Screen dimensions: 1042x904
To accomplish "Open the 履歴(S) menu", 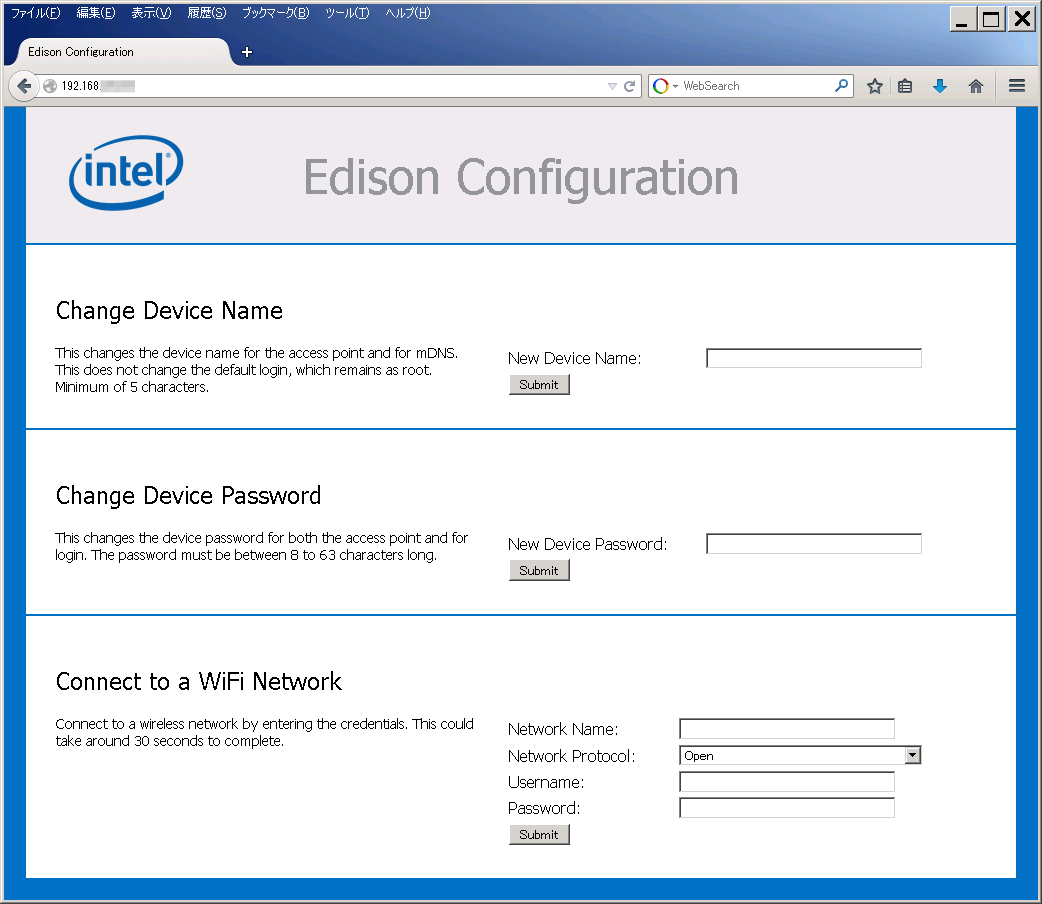I will (x=207, y=13).
